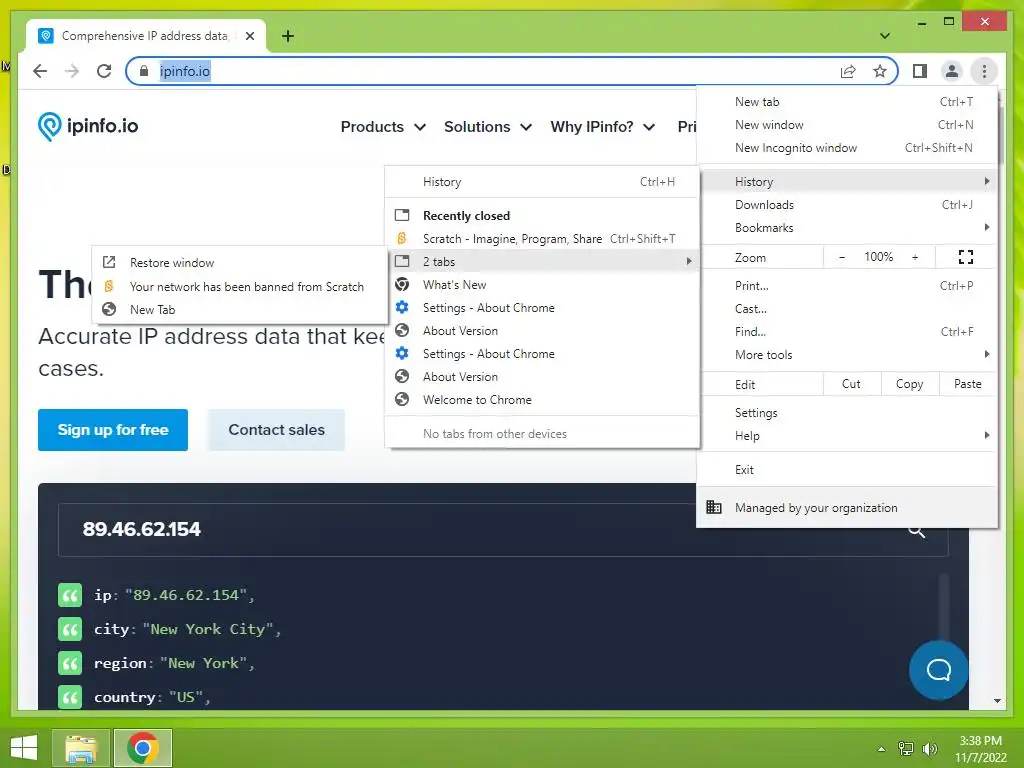Increase zoom with the plus button
This screenshot has height=768, width=1024.
pos(915,257)
